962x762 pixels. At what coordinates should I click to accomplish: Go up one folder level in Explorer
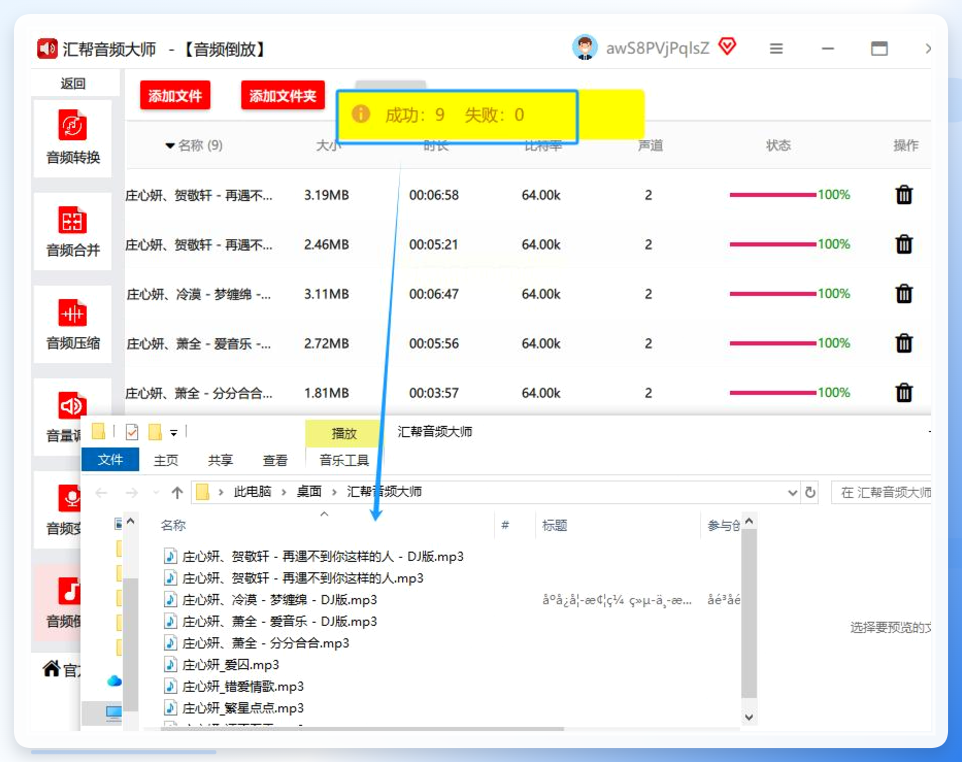[177, 492]
